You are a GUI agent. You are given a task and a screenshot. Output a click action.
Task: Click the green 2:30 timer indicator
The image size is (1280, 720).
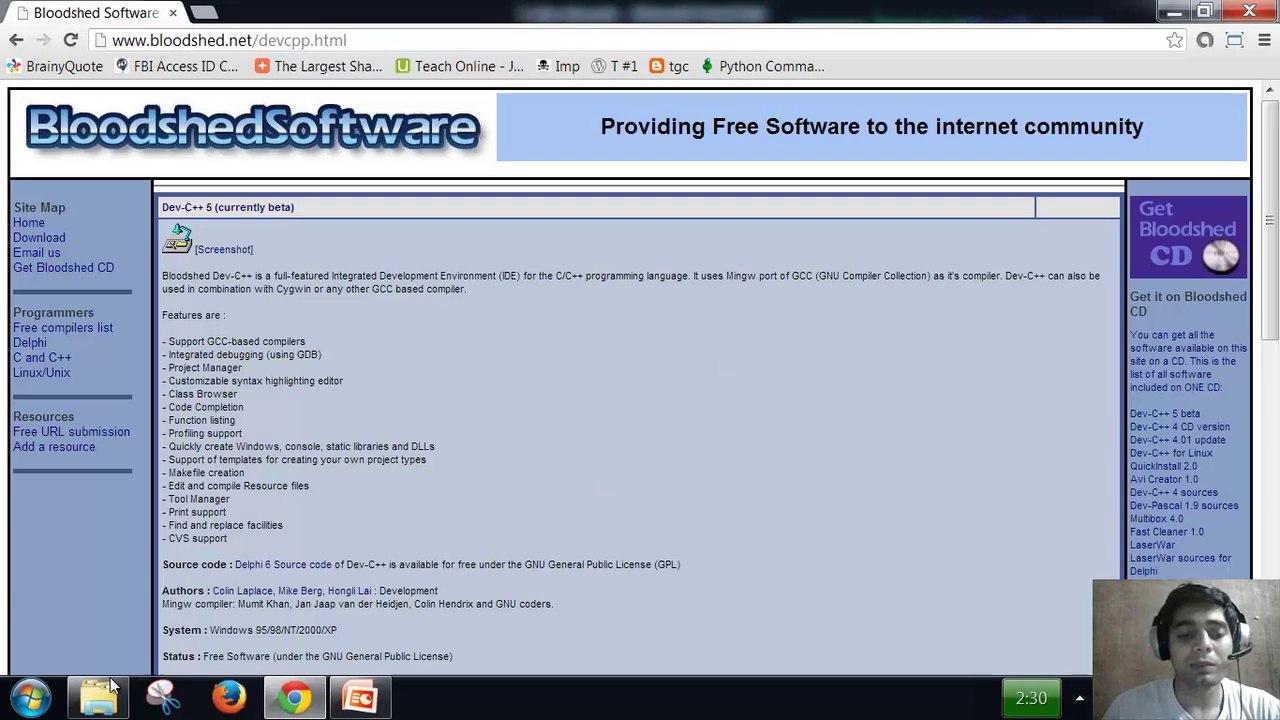click(x=1031, y=698)
